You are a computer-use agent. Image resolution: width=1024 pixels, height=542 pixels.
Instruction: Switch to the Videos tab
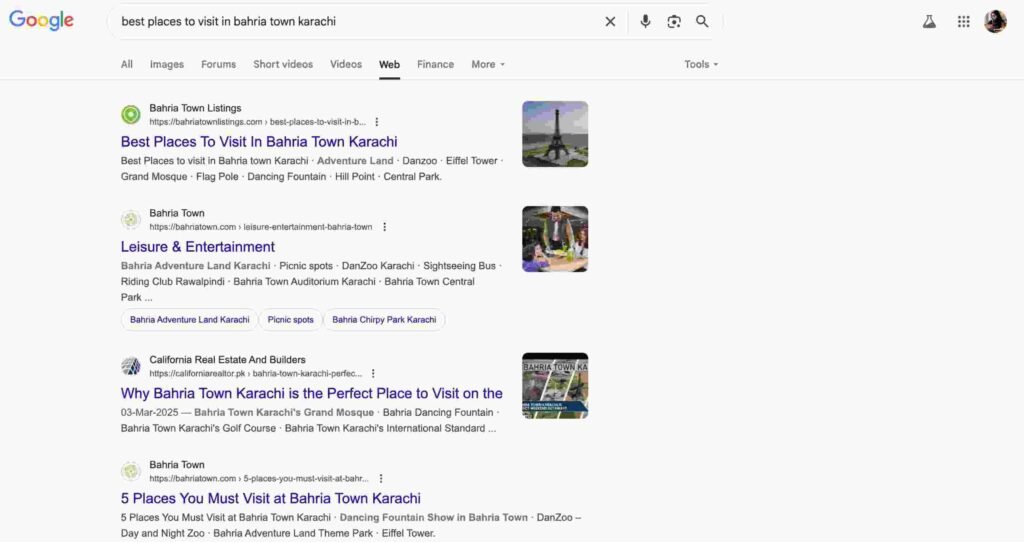click(345, 65)
